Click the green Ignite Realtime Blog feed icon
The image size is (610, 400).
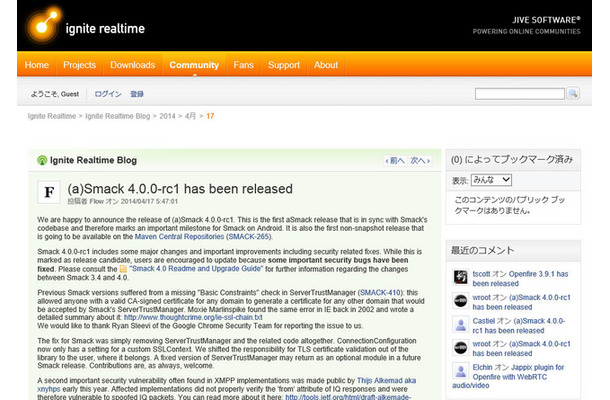42,160
